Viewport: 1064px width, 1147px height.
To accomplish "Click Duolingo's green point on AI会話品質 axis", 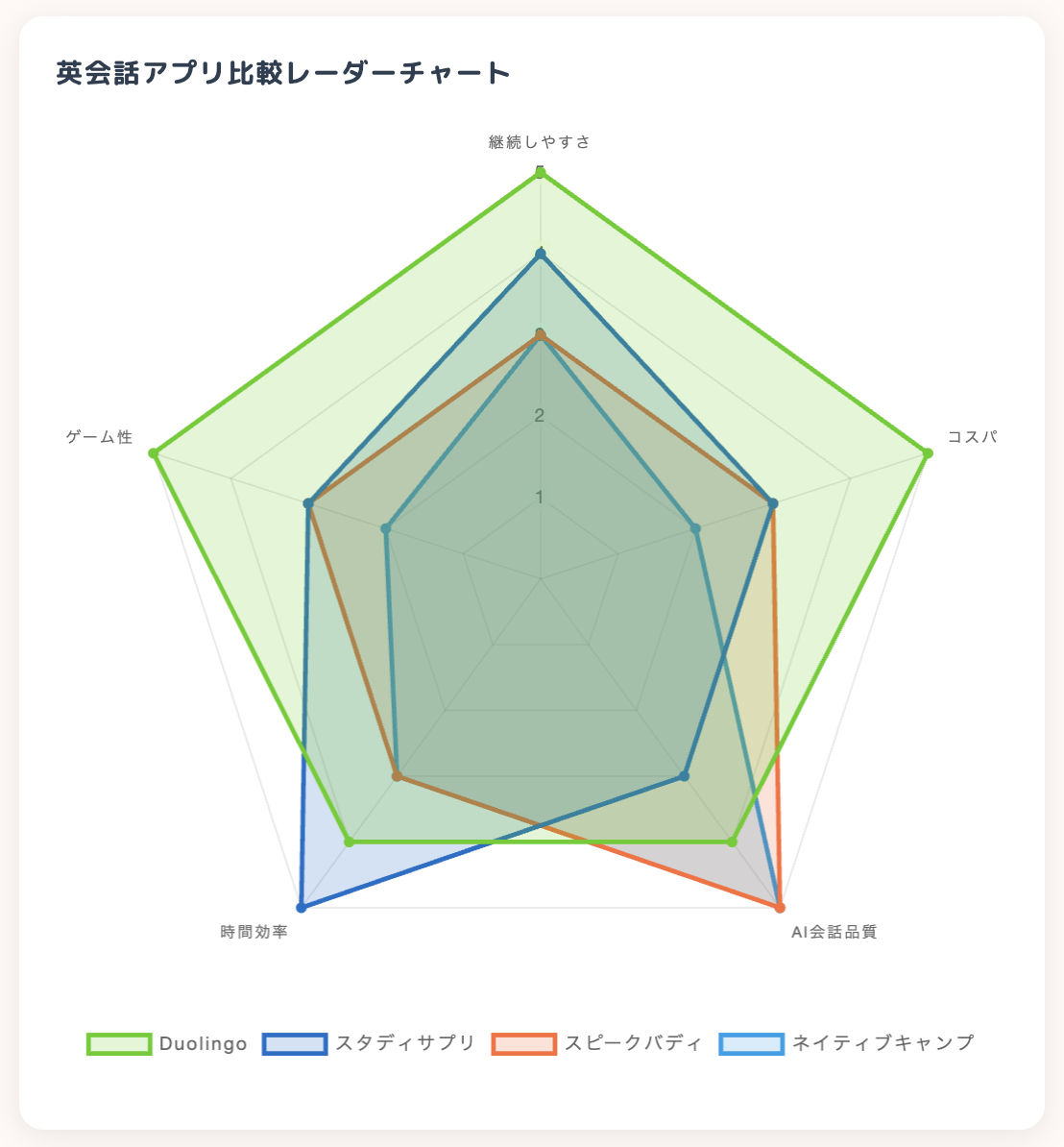I will pos(732,842).
